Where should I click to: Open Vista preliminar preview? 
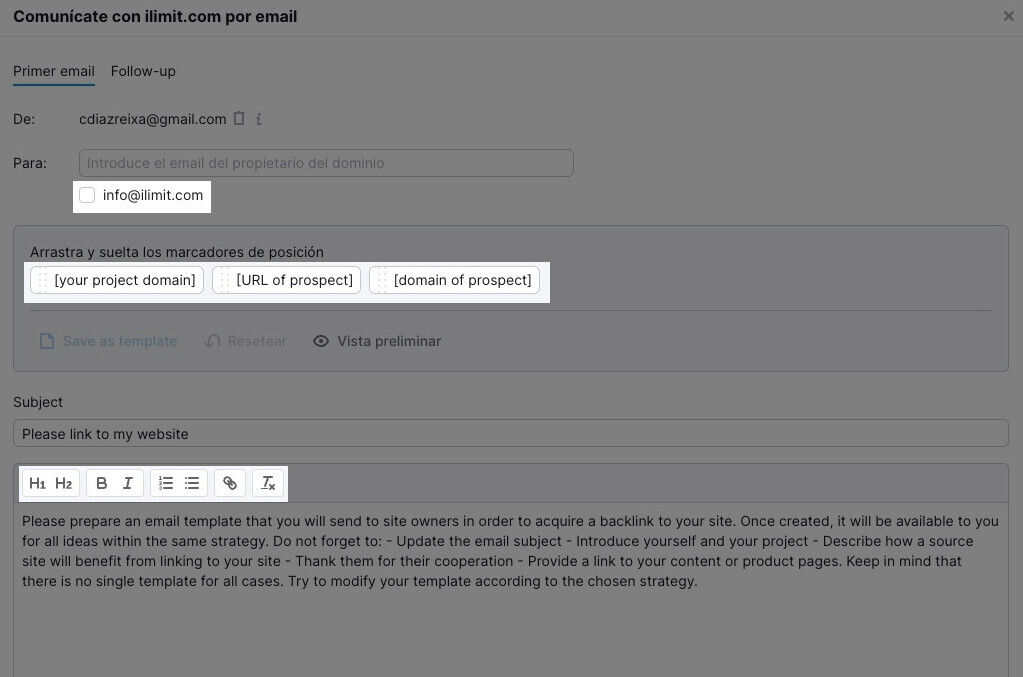pos(377,341)
